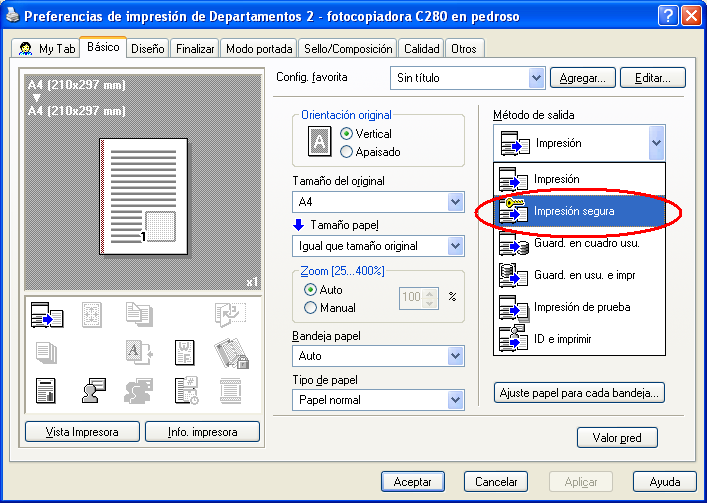
Task: Click the document with bar chart icon
Action: tap(46, 390)
